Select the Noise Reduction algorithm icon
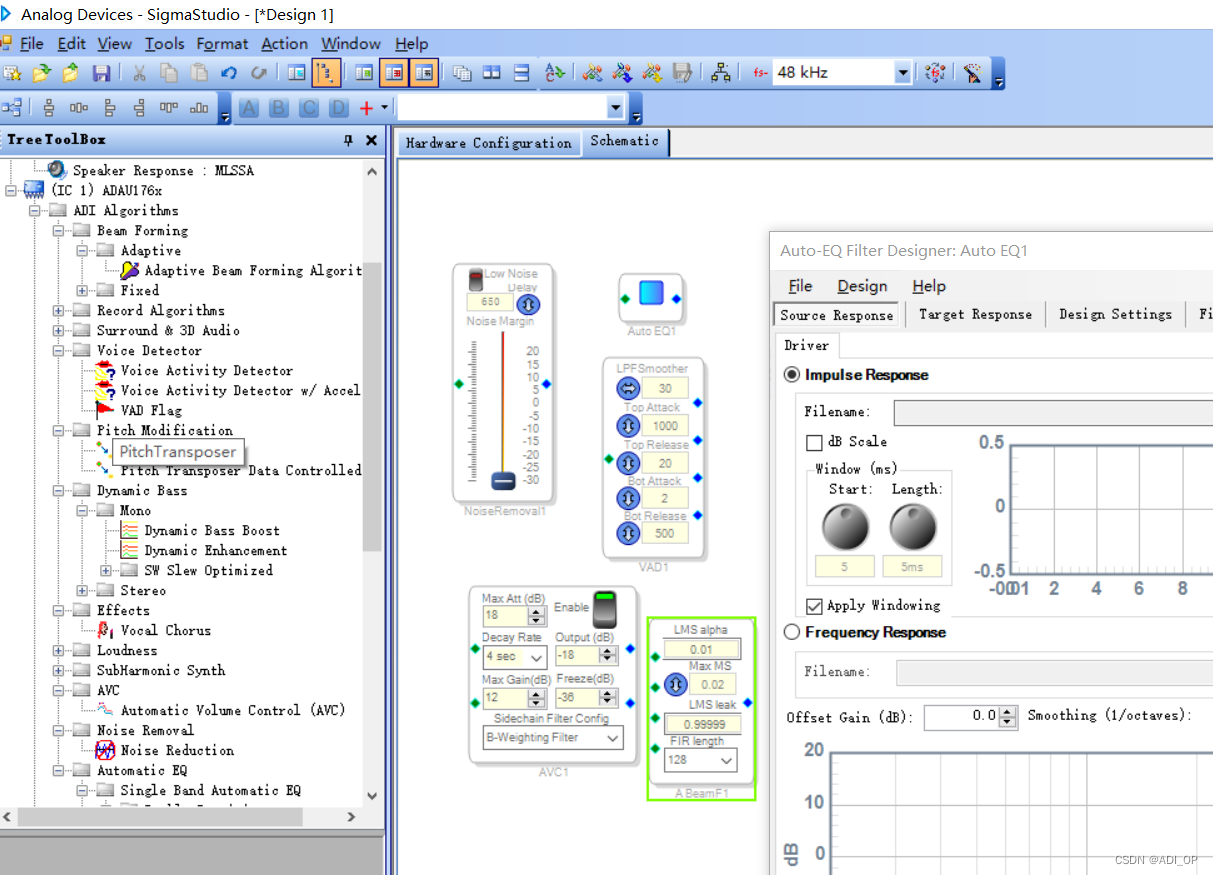1213x875 pixels. [106, 750]
